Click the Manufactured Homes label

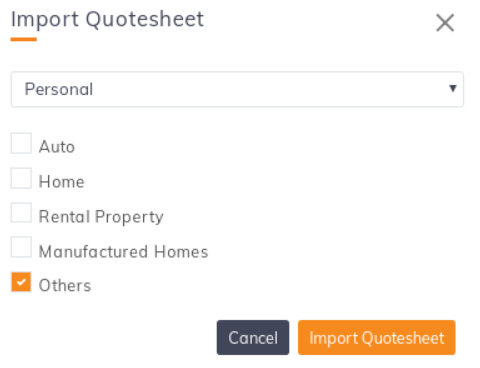tap(123, 252)
